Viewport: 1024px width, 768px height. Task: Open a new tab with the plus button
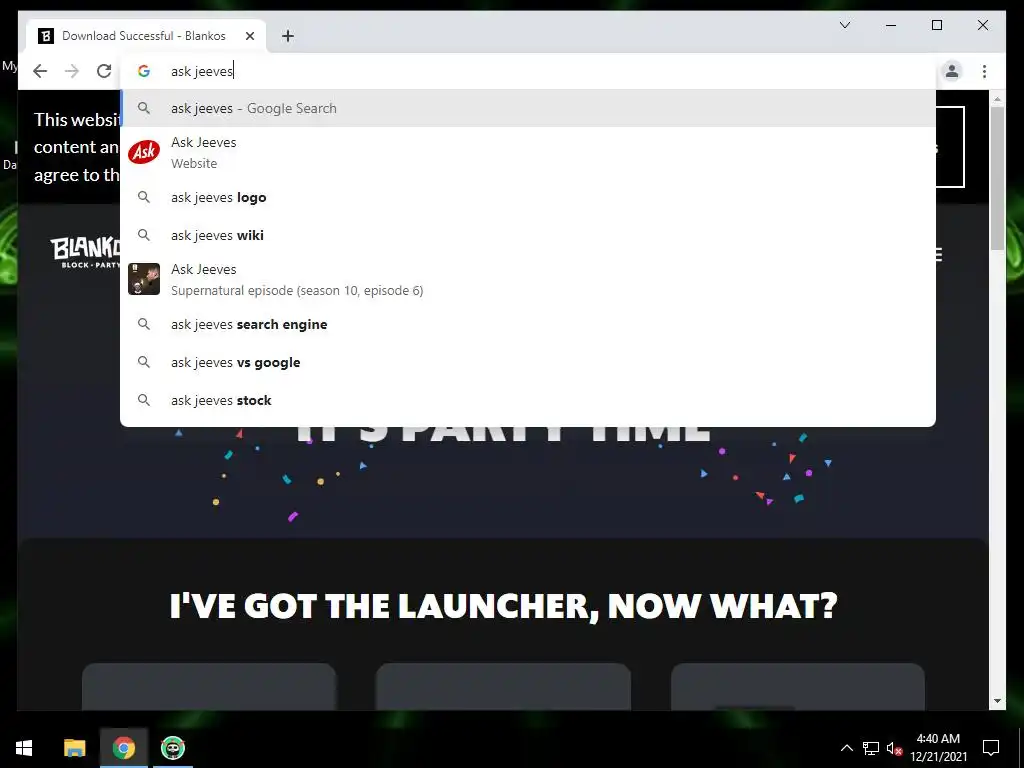click(x=288, y=36)
